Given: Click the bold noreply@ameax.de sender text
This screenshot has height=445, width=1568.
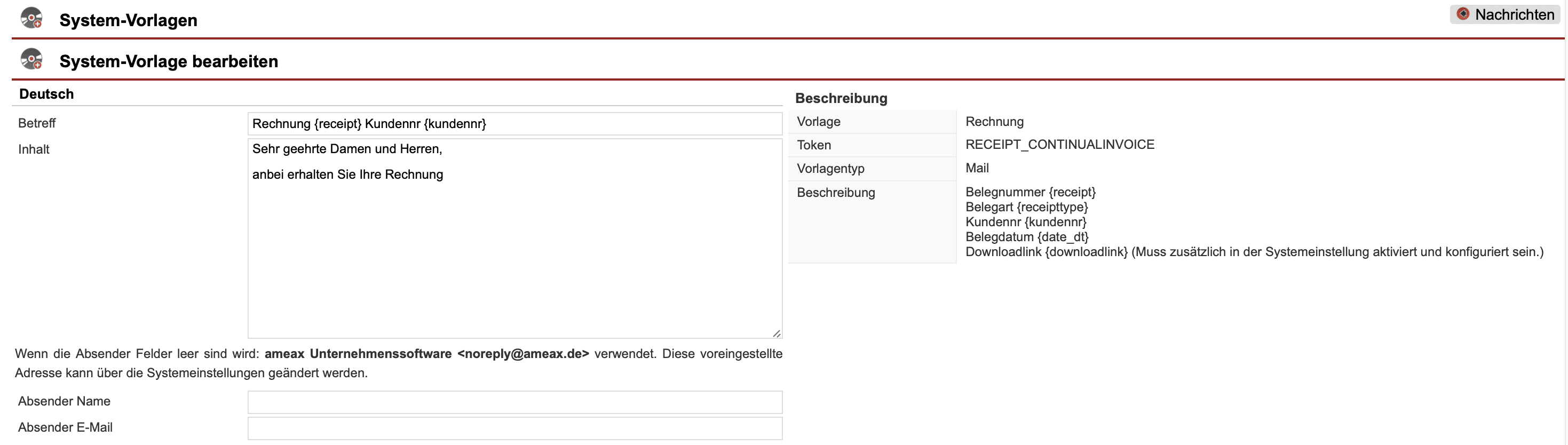Looking at the screenshot, I should pos(522,354).
